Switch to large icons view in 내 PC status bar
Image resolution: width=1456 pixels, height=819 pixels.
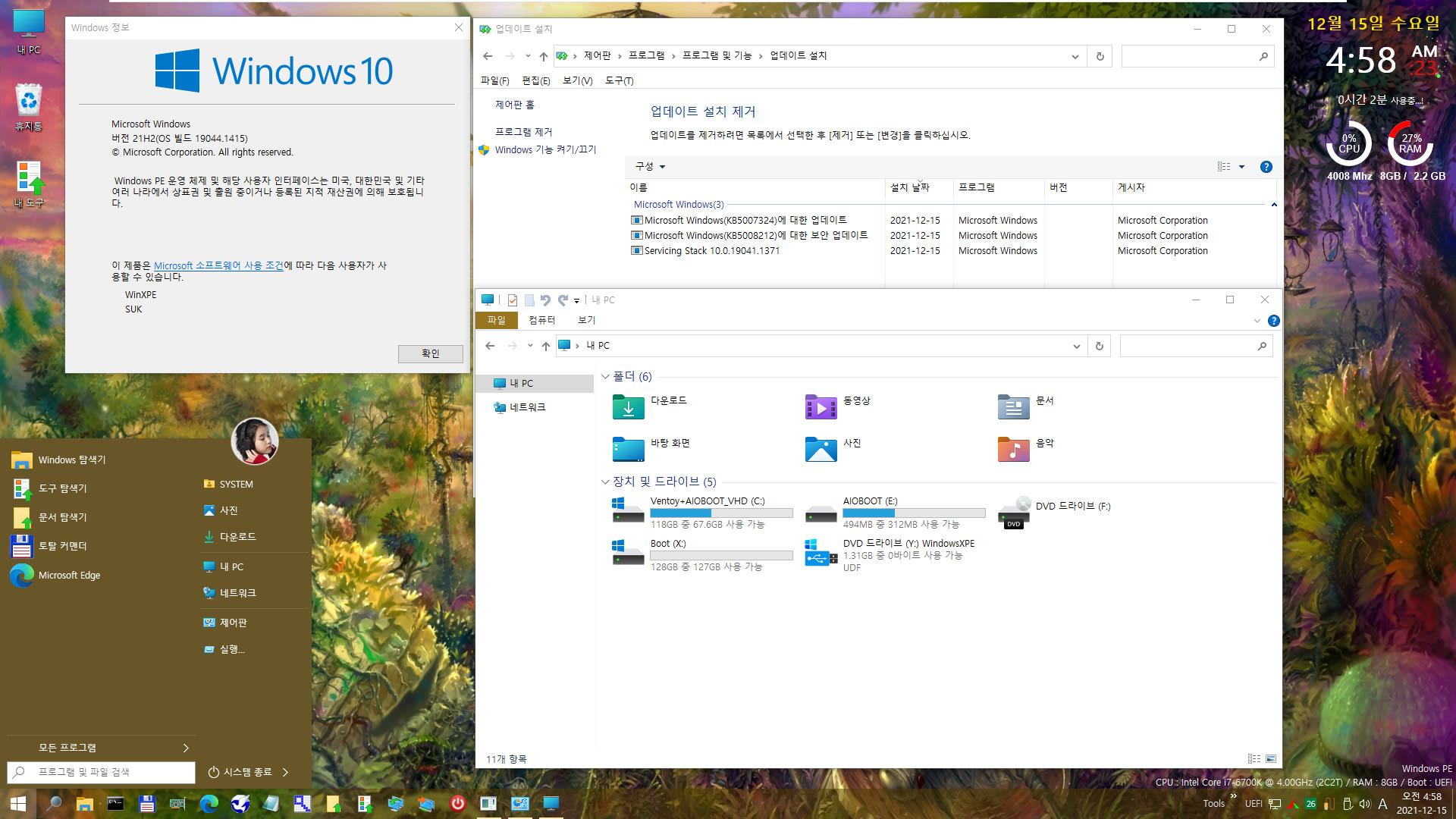click(1271, 759)
